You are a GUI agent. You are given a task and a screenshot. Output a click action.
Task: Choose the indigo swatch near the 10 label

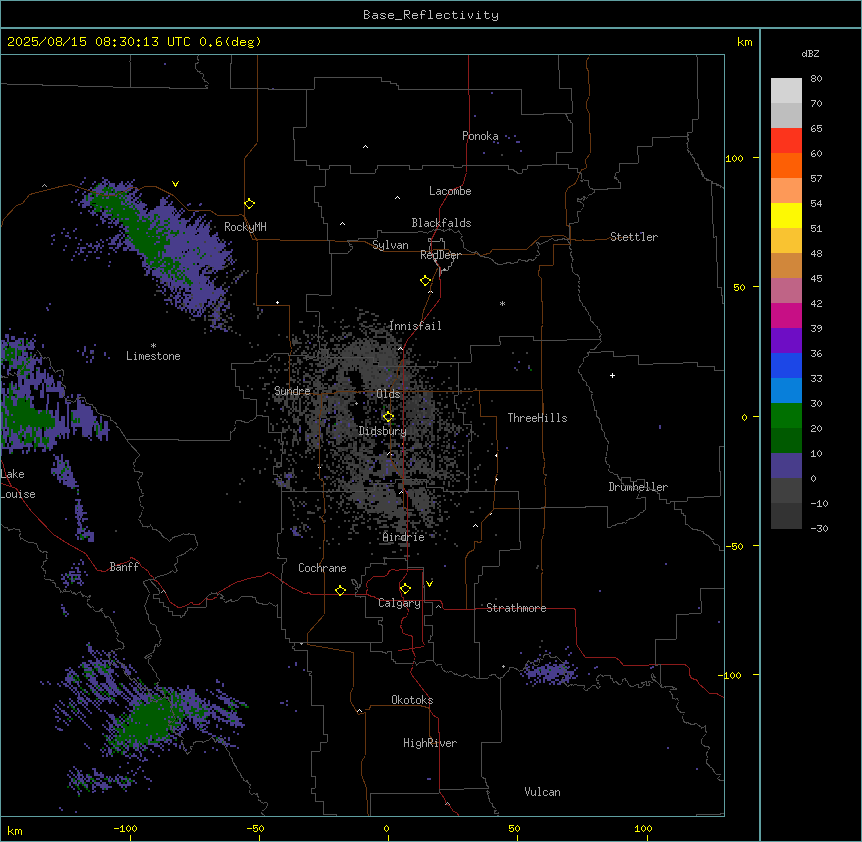point(786,466)
